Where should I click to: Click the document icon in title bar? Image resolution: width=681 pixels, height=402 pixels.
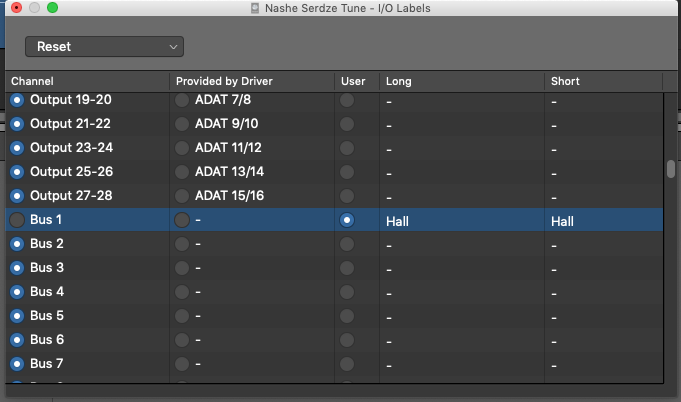coord(256,8)
